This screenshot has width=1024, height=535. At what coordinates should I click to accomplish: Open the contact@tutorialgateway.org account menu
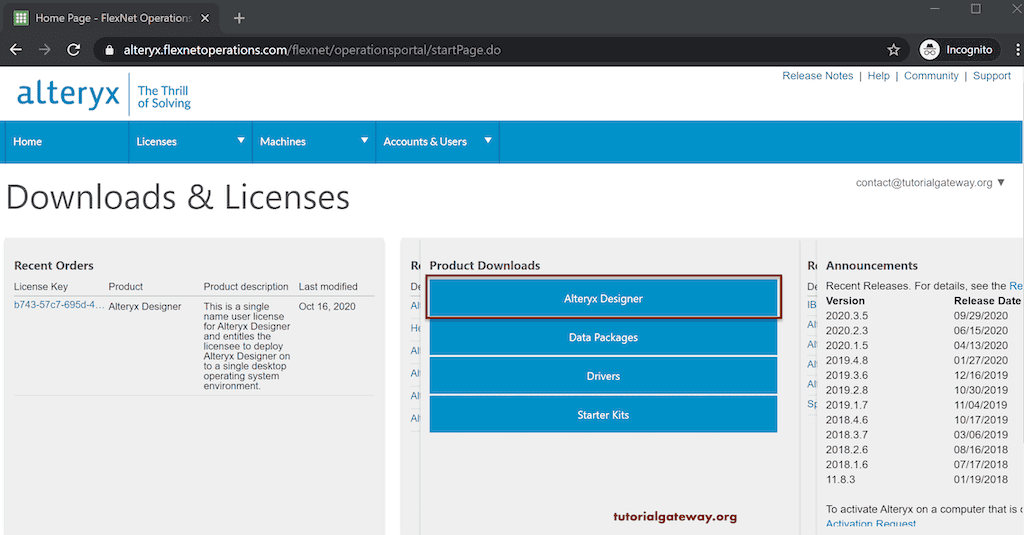point(930,183)
